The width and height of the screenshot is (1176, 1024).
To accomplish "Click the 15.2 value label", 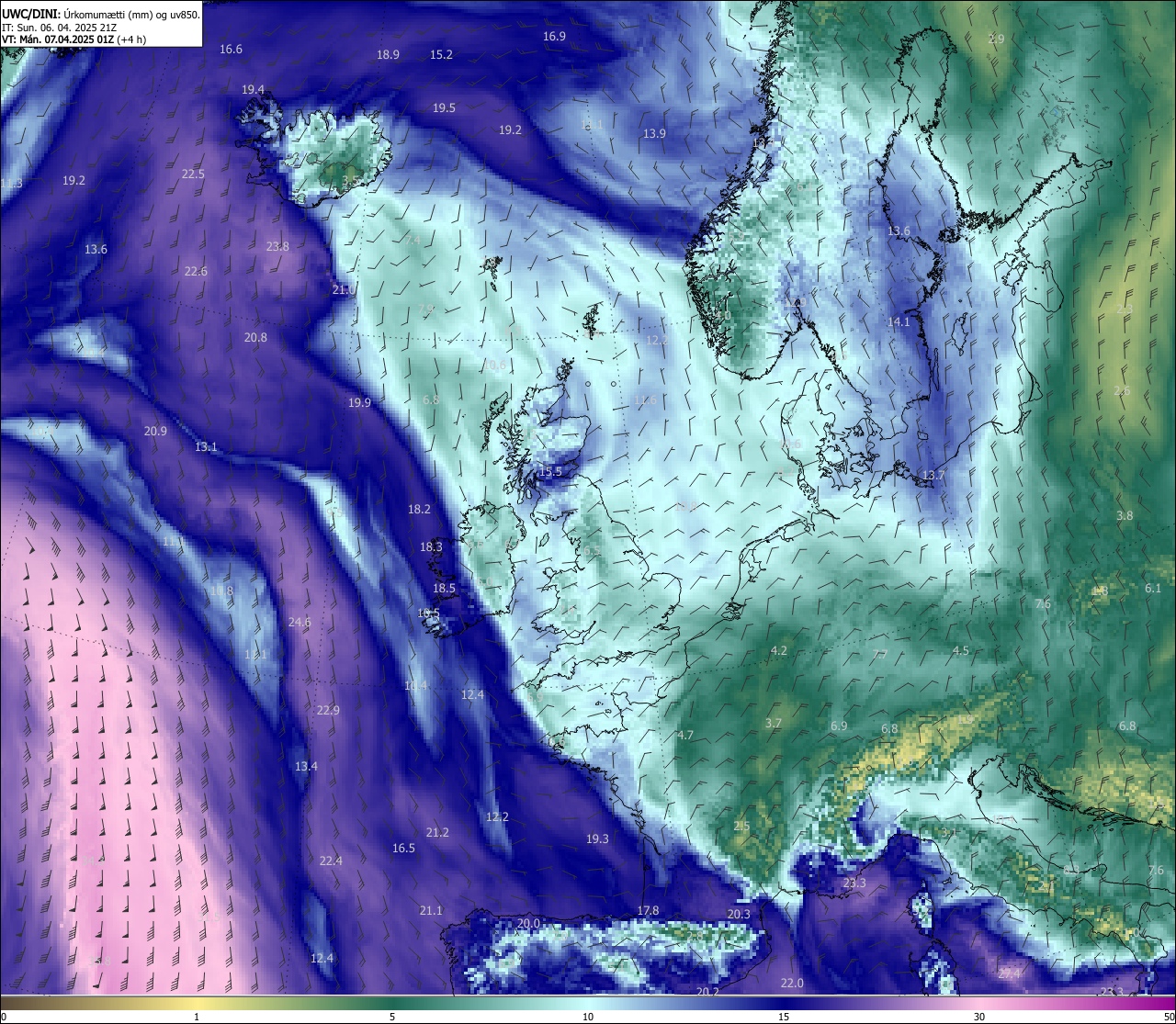I will [x=441, y=55].
